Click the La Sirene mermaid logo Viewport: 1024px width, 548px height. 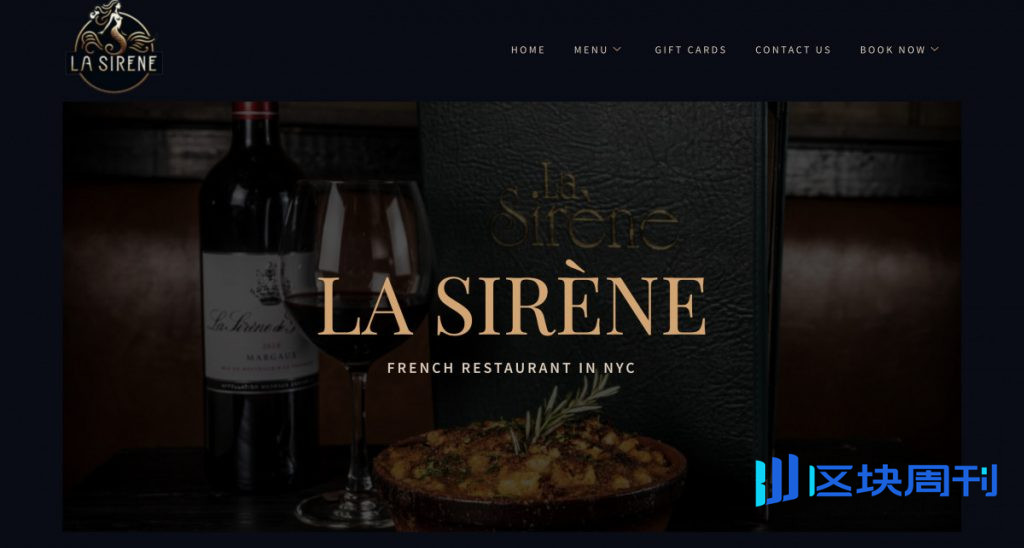click(114, 46)
